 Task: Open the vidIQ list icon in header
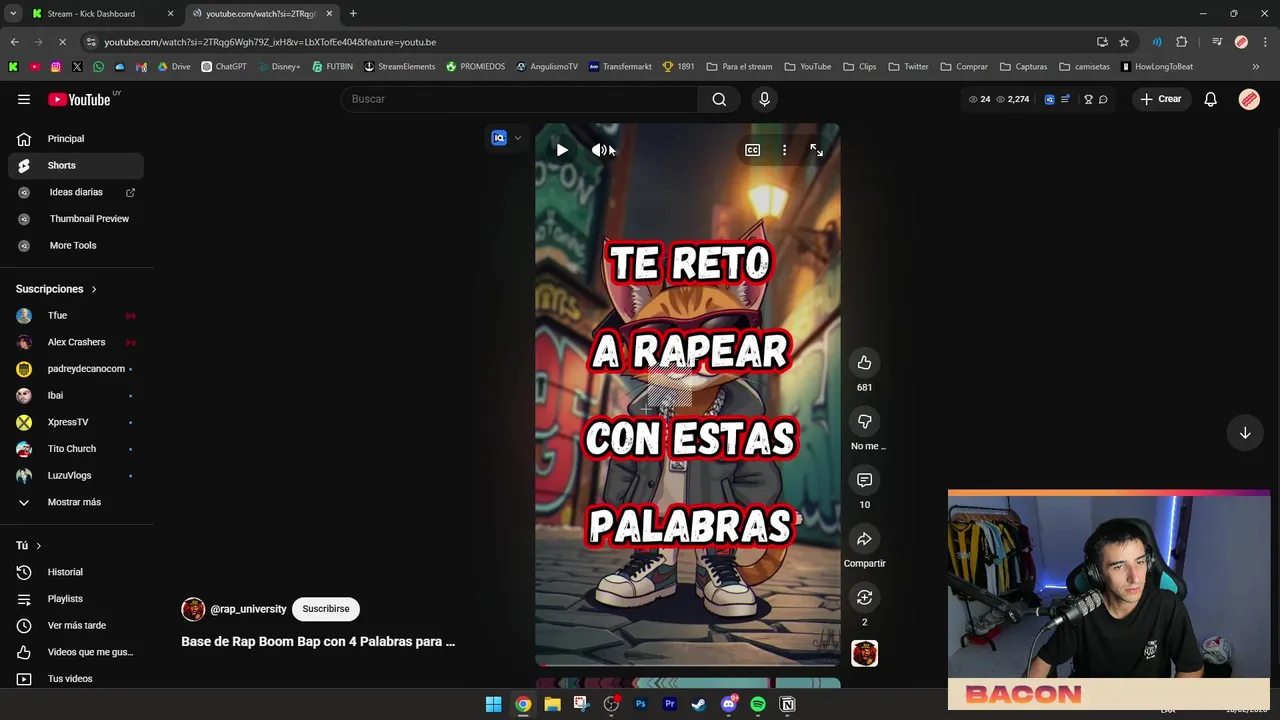1065,99
